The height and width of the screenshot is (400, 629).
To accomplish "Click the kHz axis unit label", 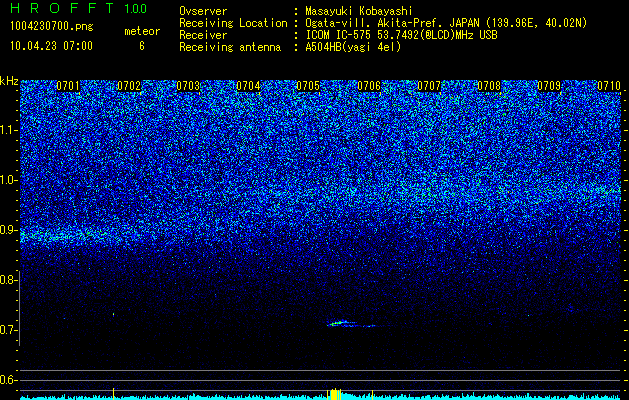I will [9, 81].
